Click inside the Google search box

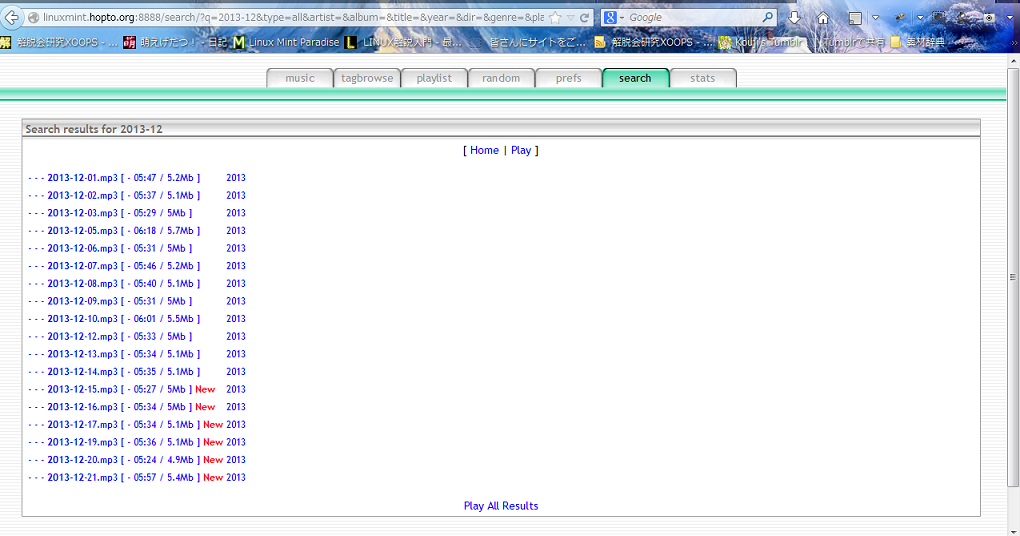pos(693,18)
